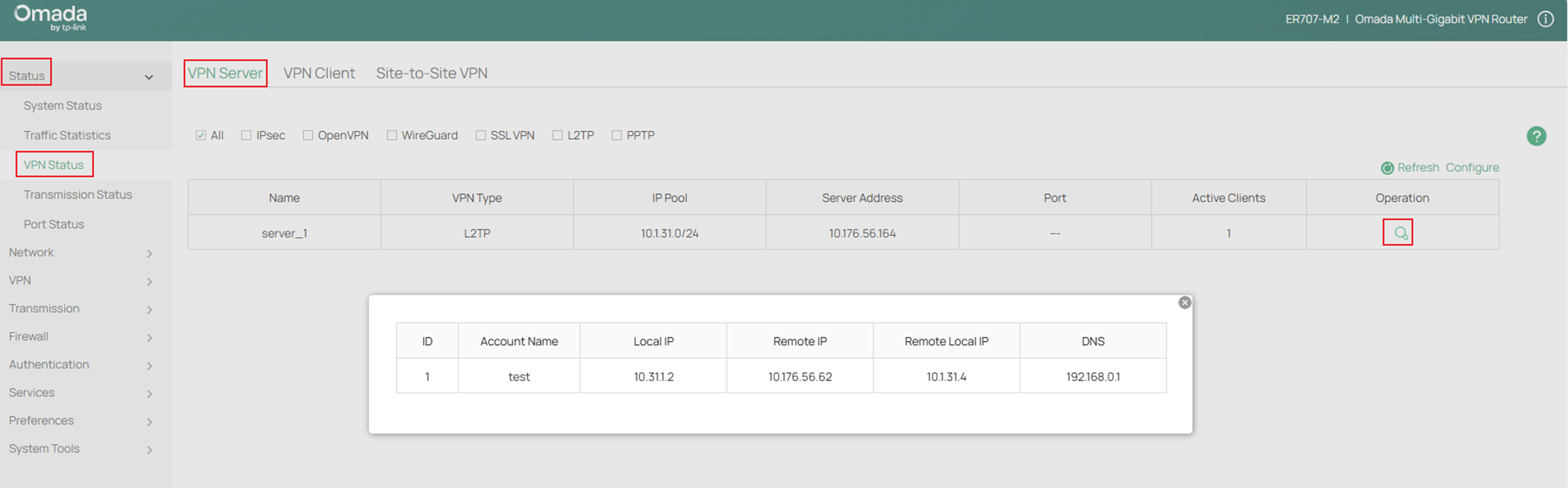Click server address 10.176.56.164
This screenshot has width=1568, height=488.
coord(862,233)
